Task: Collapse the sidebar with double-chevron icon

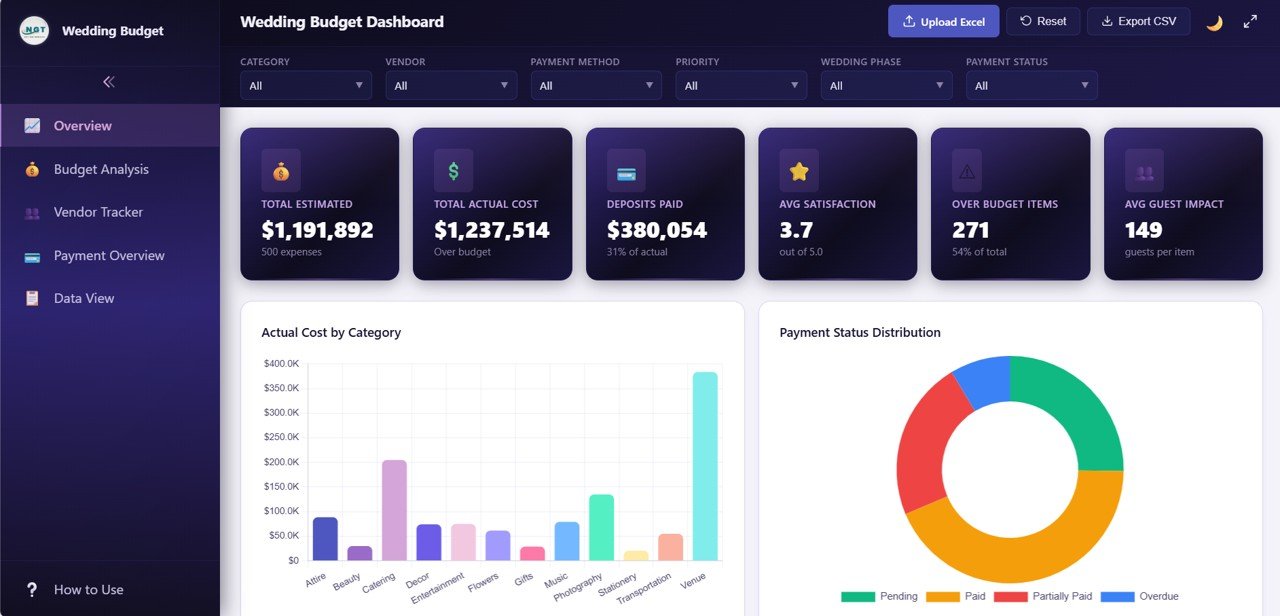Action: (109, 82)
